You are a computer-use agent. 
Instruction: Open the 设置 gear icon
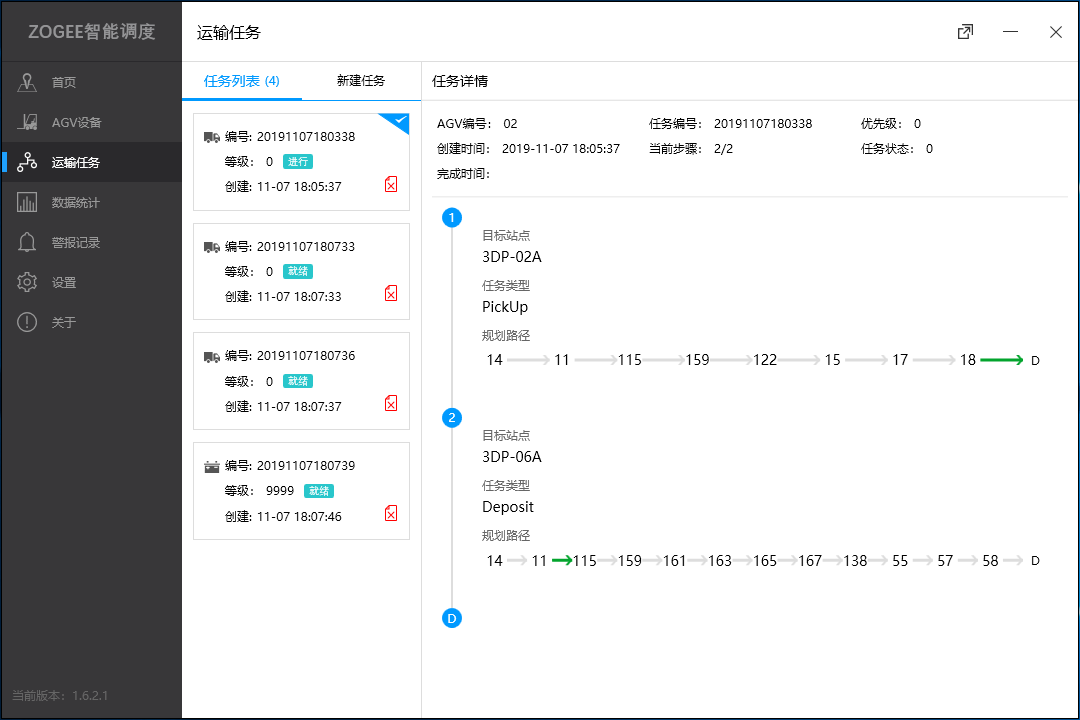[27, 282]
